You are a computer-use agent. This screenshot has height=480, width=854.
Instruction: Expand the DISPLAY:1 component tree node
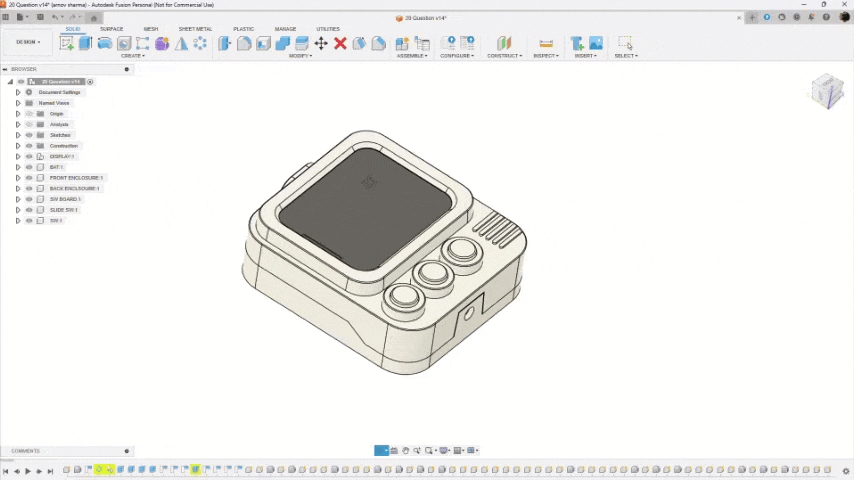tap(18, 157)
